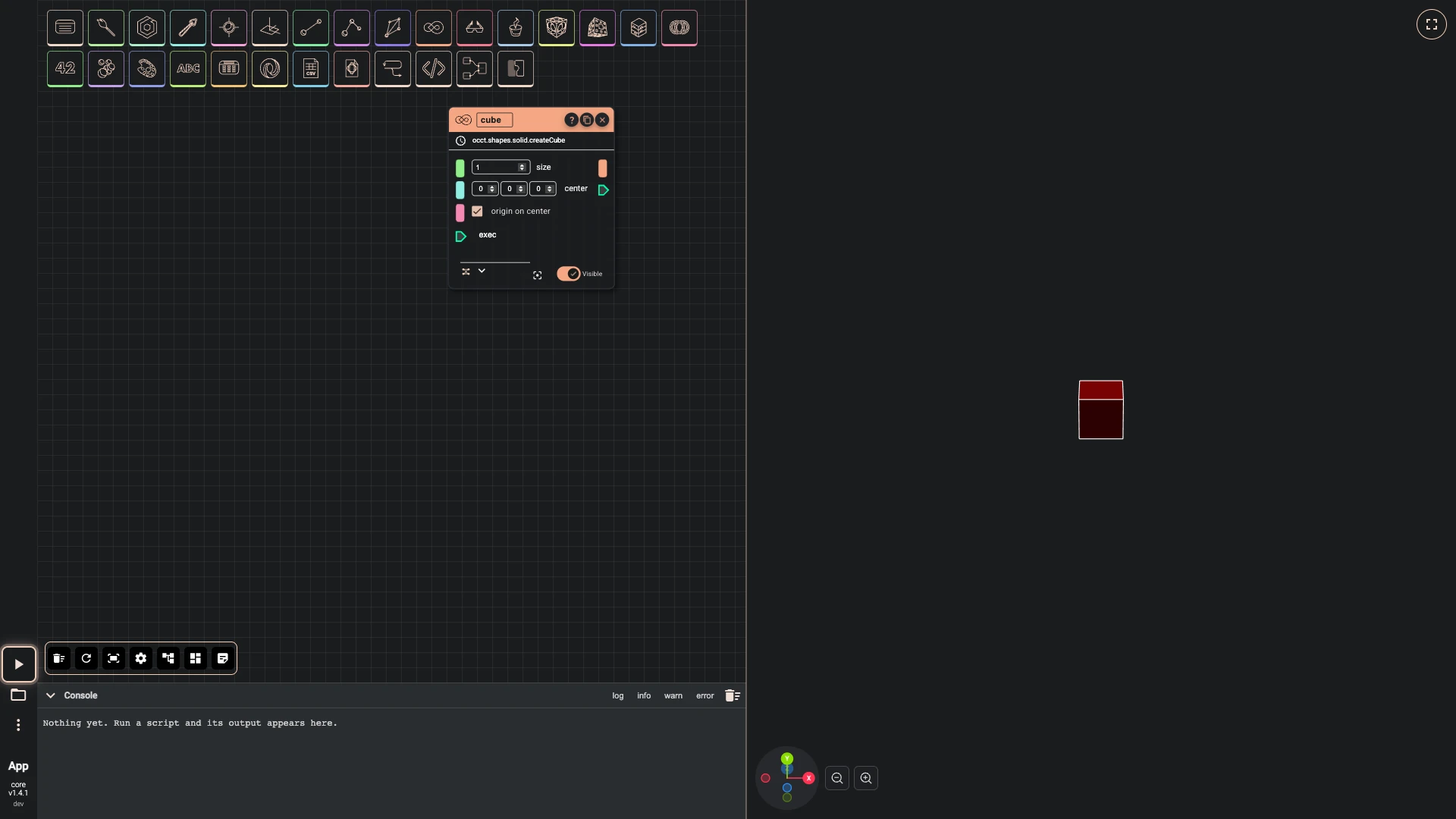Click the fit-to-screen frame icon
Screen dimensions: 1456x819
[x=114, y=658]
